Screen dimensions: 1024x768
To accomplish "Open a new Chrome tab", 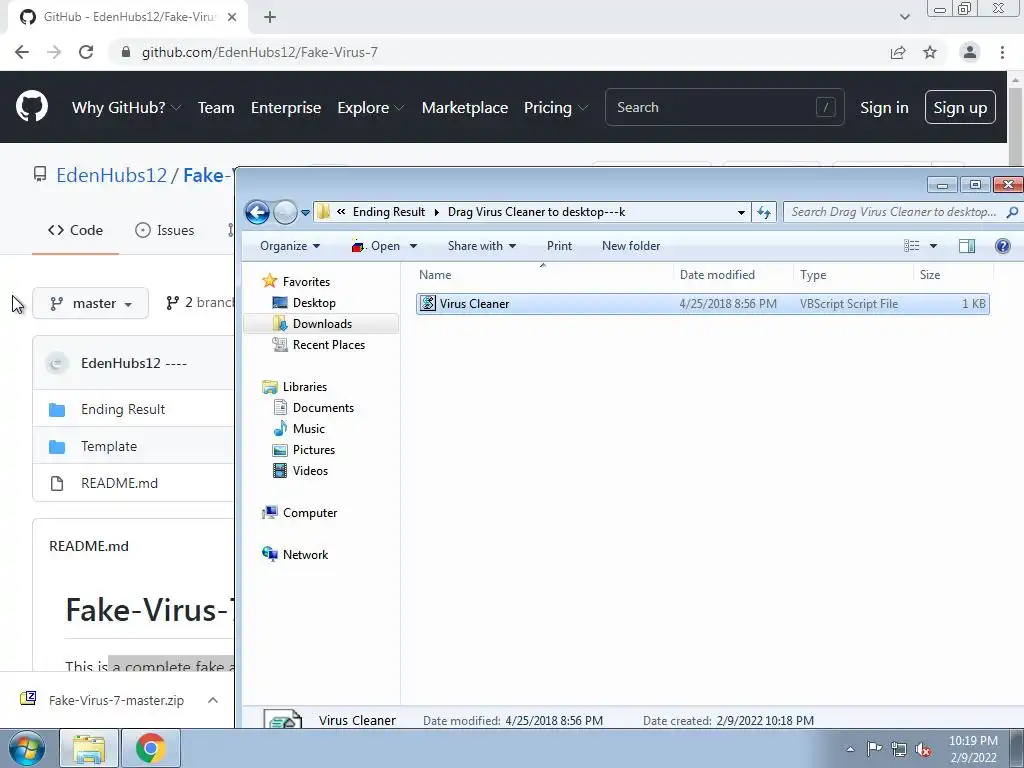I will pyautogui.click(x=270, y=17).
